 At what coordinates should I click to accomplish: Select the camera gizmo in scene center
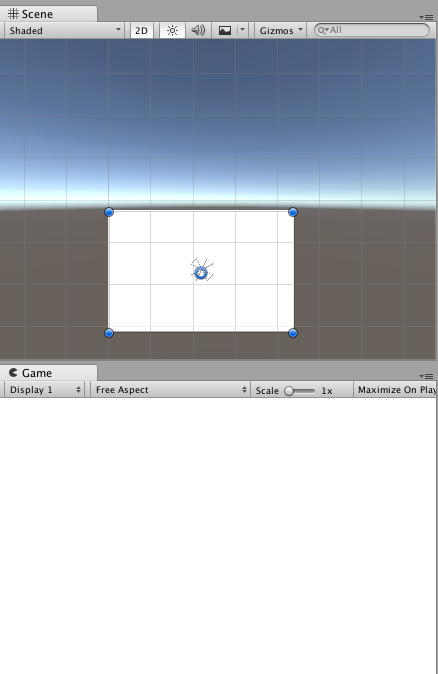pos(202,271)
